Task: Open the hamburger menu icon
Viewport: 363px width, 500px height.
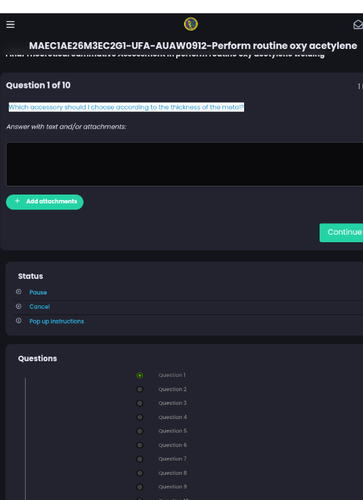Action: point(10,24)
